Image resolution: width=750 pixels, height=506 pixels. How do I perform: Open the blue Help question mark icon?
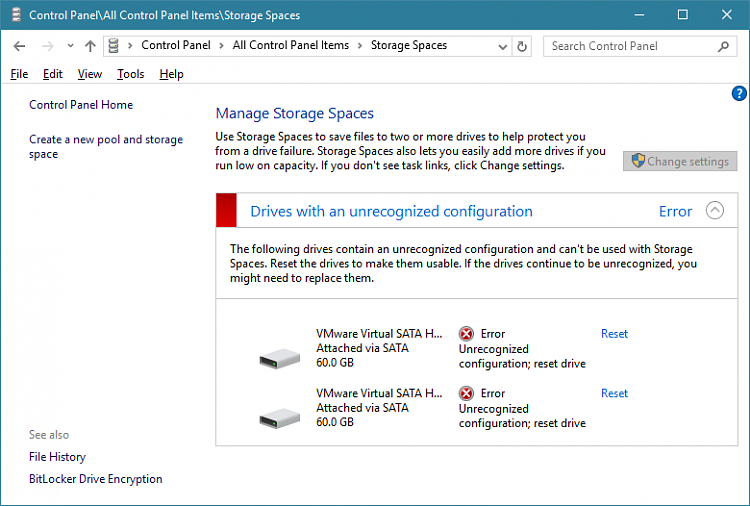click(739, 93)
